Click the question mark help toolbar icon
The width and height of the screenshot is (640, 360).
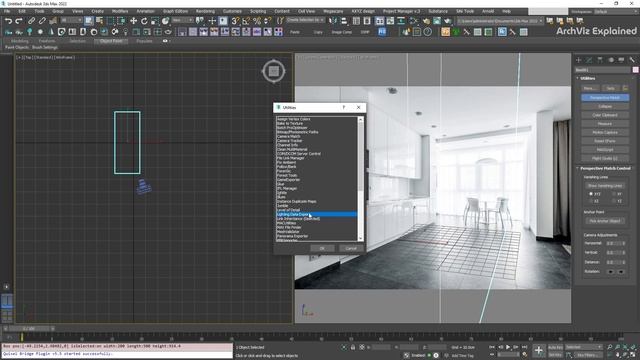click(x=427, y=31)
